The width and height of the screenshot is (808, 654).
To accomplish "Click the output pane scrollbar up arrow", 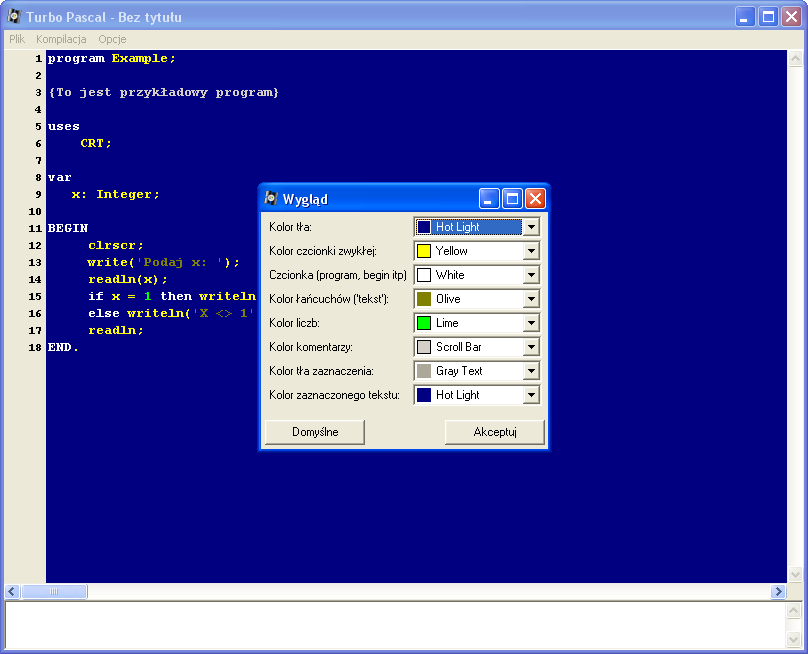I will [794, 611].
